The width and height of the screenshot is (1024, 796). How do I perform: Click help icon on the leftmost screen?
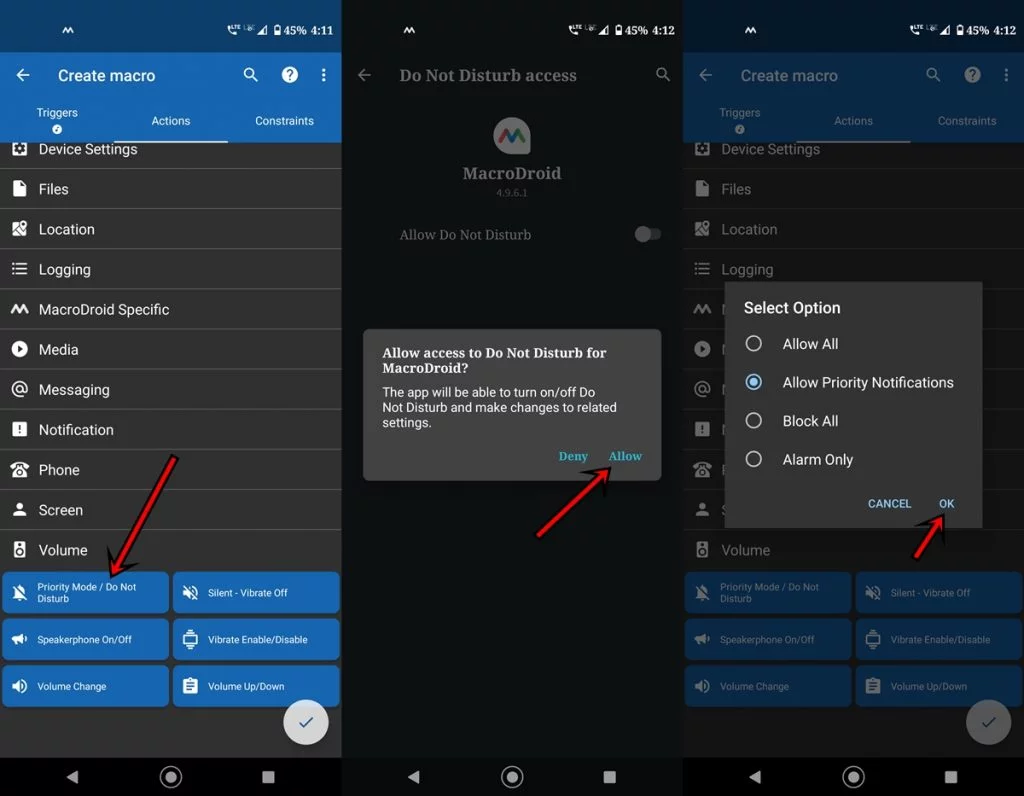pos(289,75)
